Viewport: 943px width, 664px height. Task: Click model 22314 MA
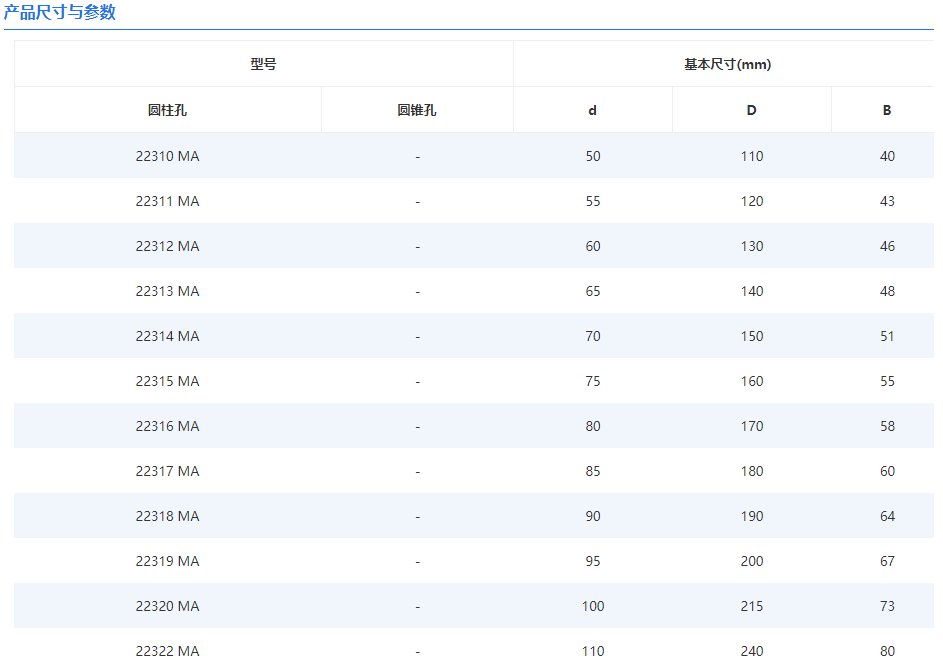click(167, 336)
